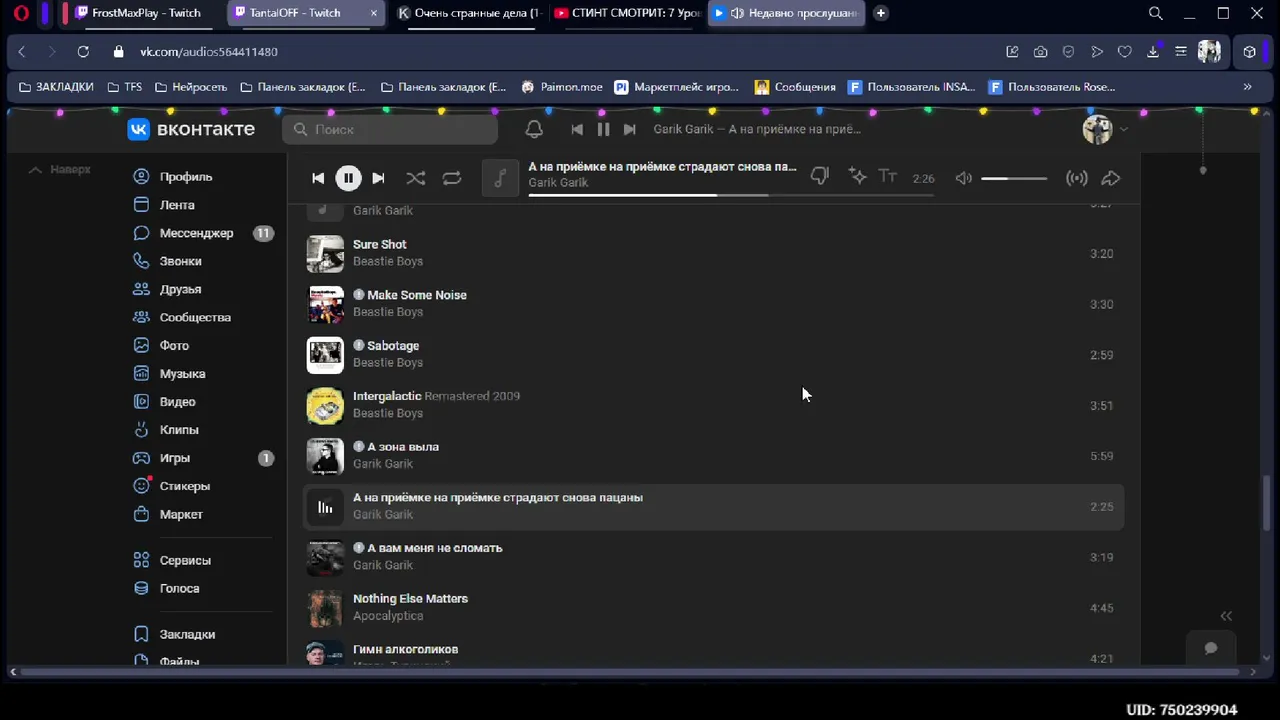Collapse side panel with double chevron icon
The height and width of the screenshot is (720, 1280).
[x=1226, y=616]
